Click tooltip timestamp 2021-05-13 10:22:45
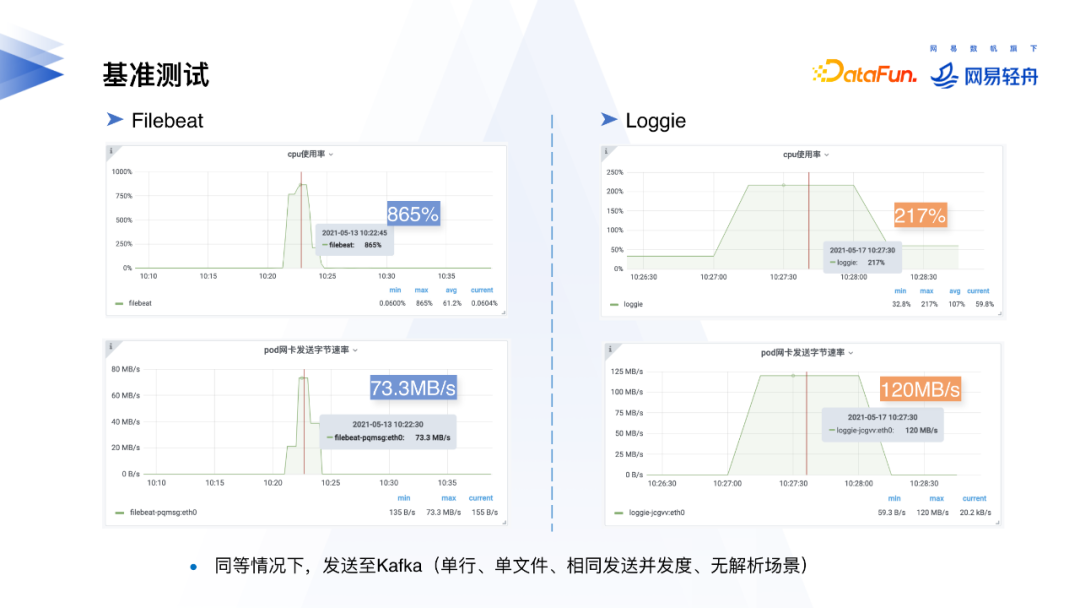This screenshot has width=1080, height=608. tap(355, 233)
